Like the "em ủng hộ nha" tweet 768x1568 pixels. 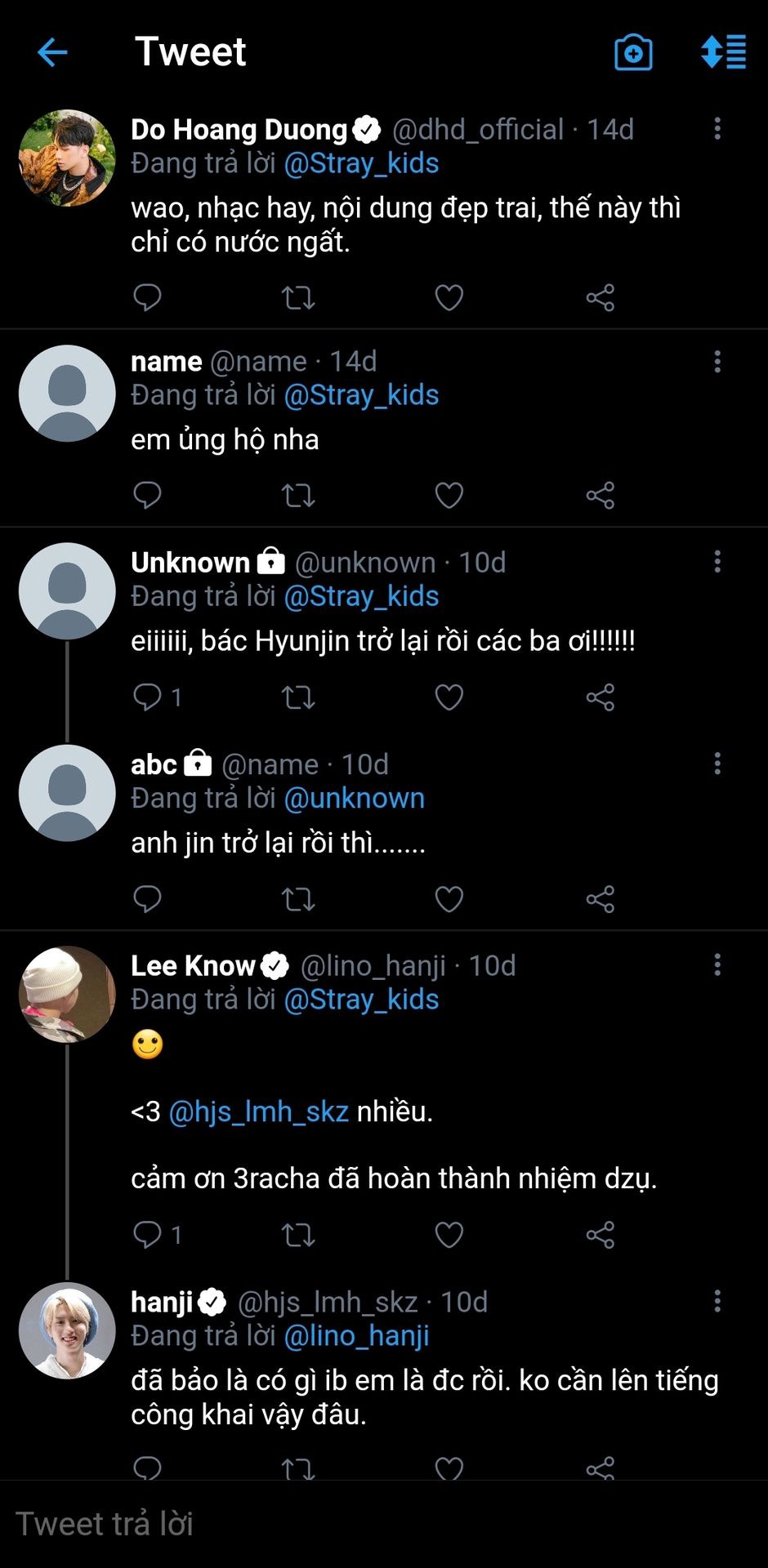coord(449,495)
